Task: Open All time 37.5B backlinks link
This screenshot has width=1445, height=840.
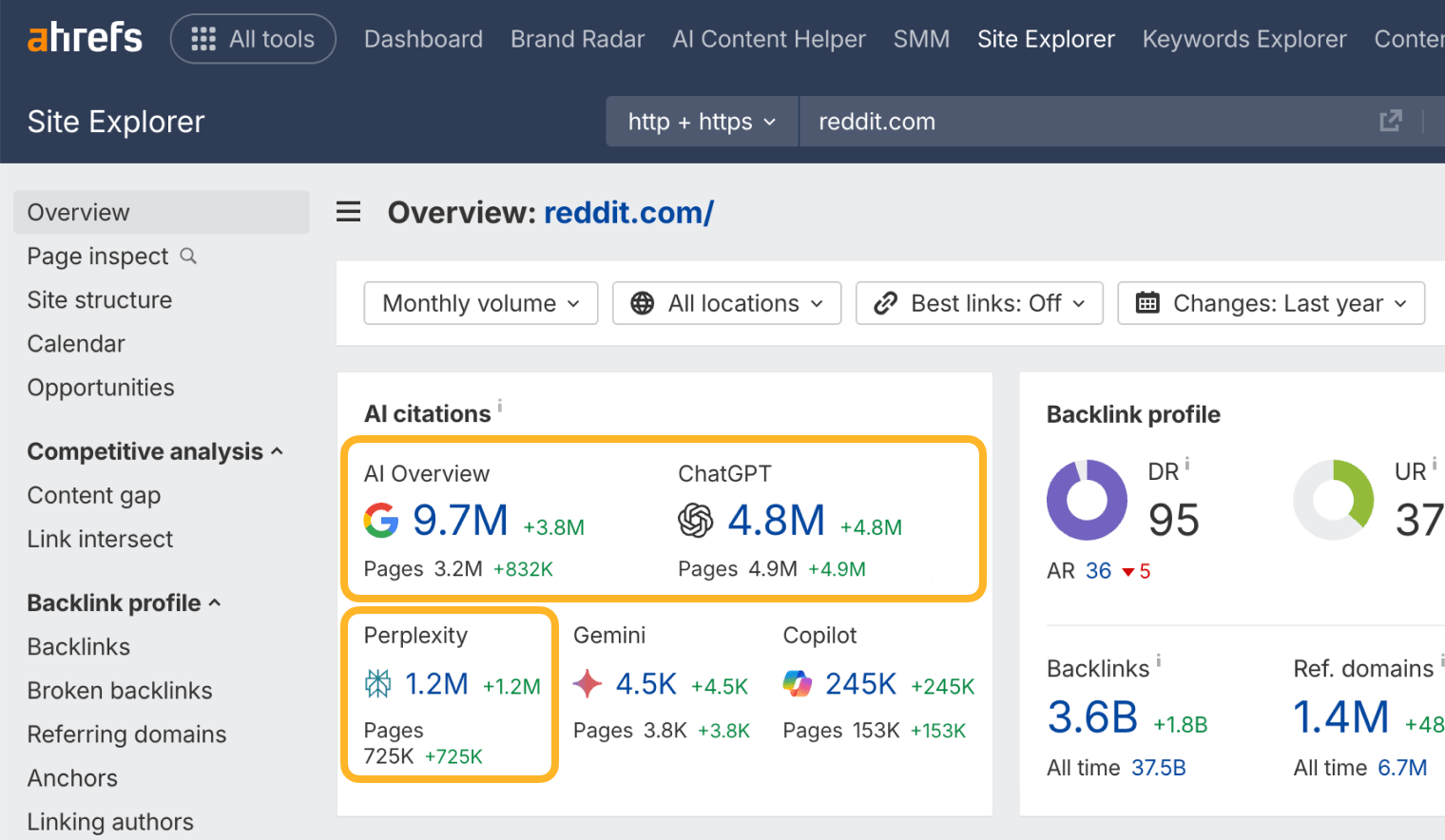Action: coord(1158,768)
